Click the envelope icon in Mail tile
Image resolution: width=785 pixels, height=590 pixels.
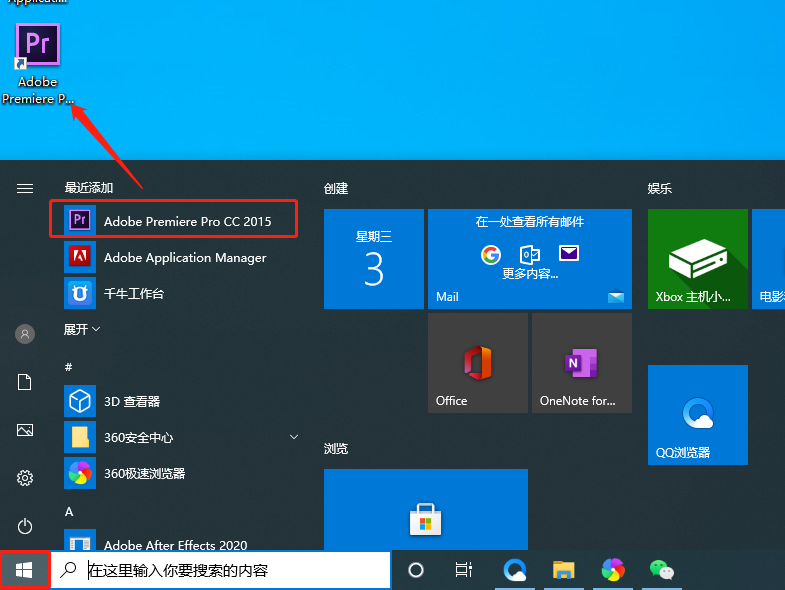[569, 253]
